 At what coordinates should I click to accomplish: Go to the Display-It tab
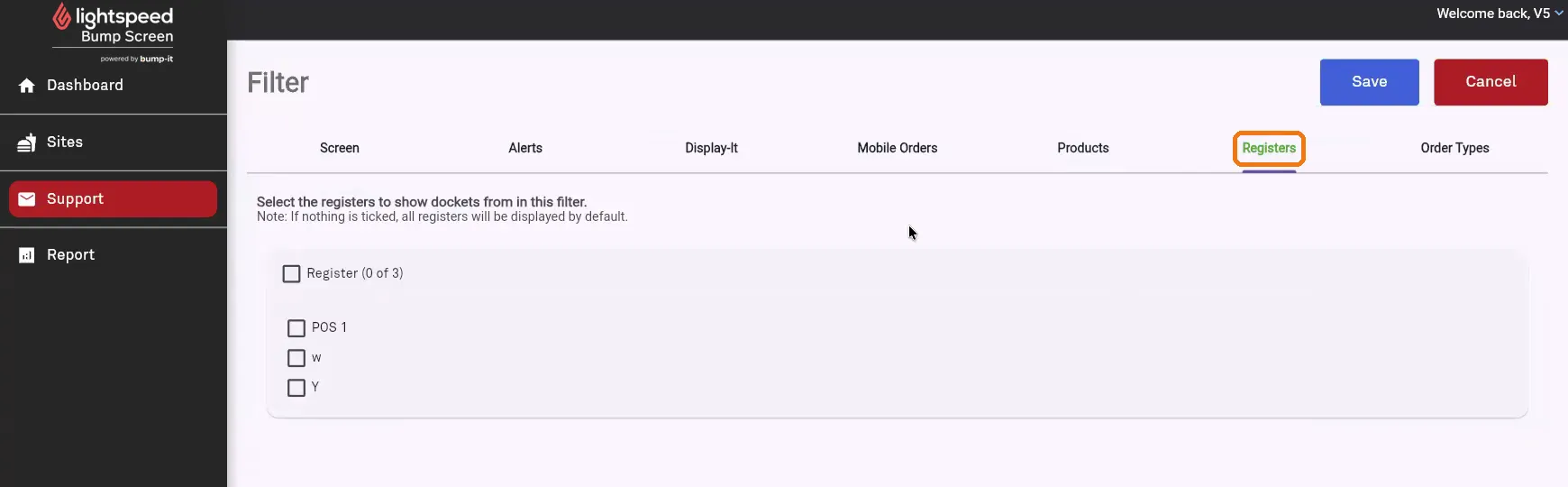click(711, 148)
